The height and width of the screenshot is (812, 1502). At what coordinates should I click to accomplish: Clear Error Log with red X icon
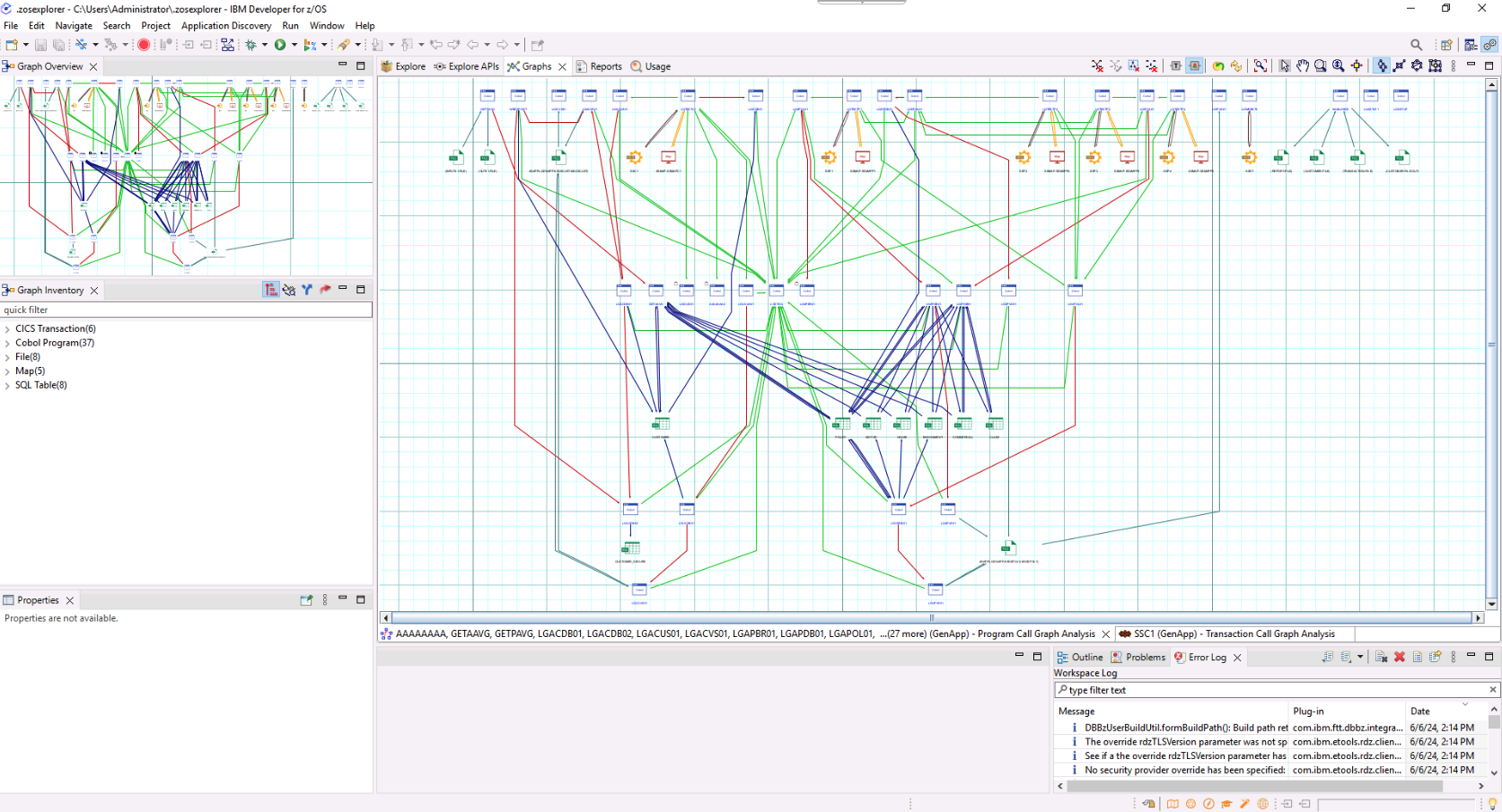tap(1399, 657)
